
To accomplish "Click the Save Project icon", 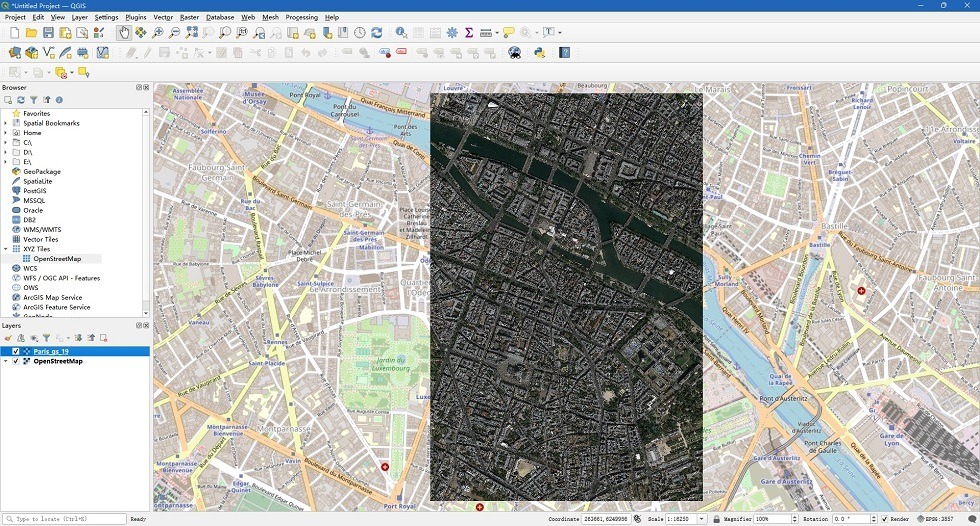I will coord(48,33).
